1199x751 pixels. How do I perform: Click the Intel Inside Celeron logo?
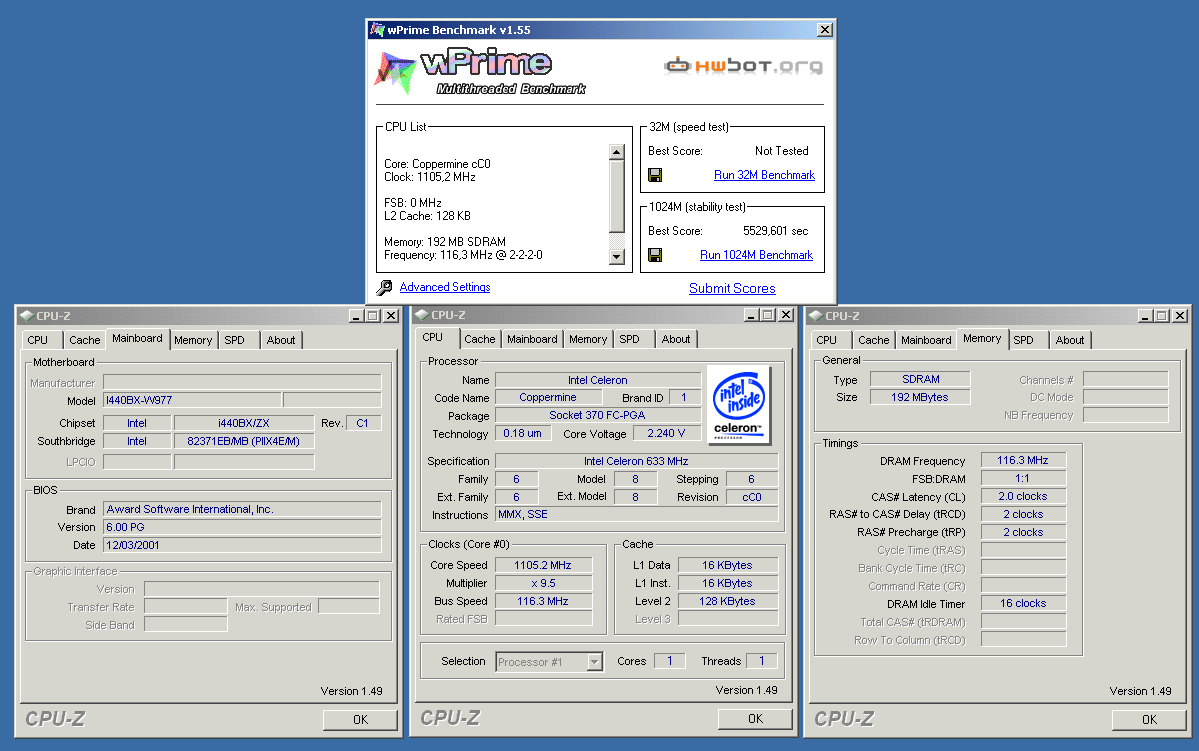click(x=738, y=405)
